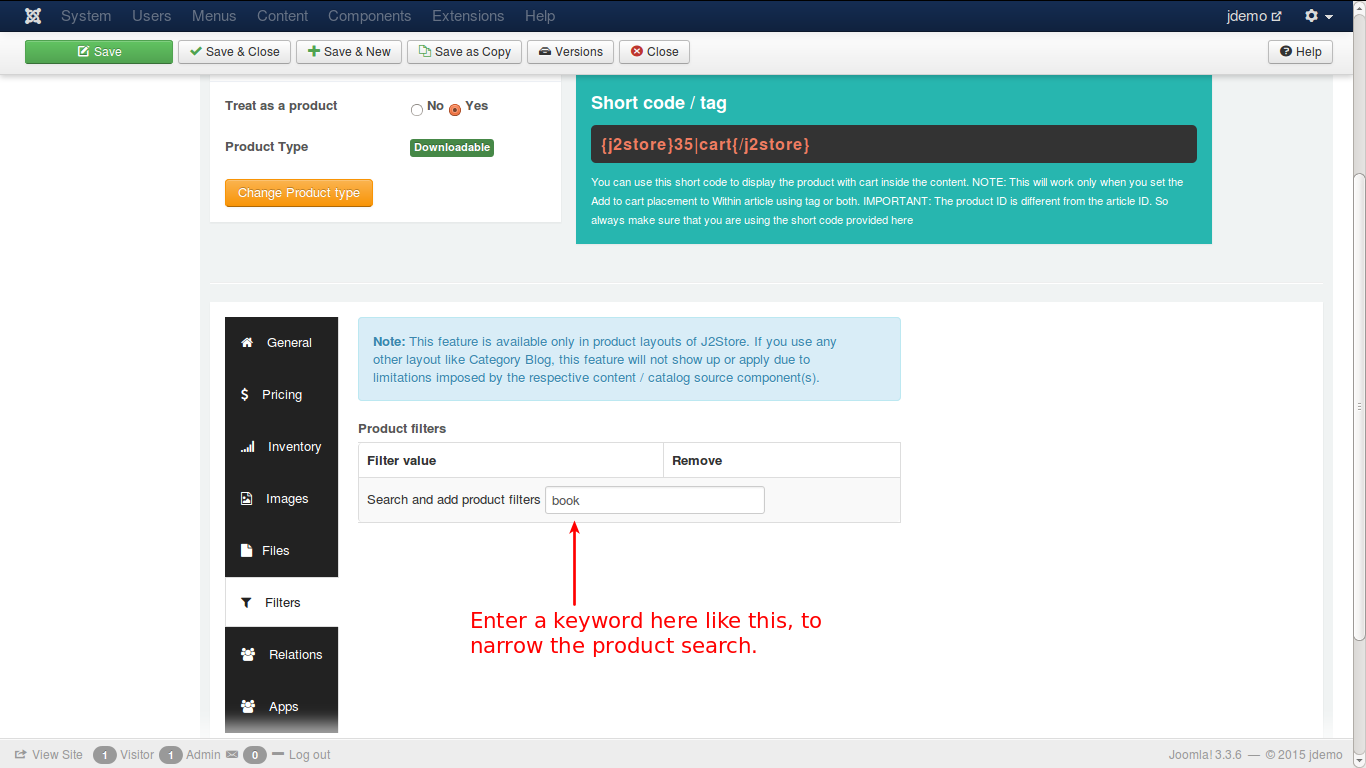Expand the Users menu
Viewport: 1366px width, 768px height.
click(151, 16)
